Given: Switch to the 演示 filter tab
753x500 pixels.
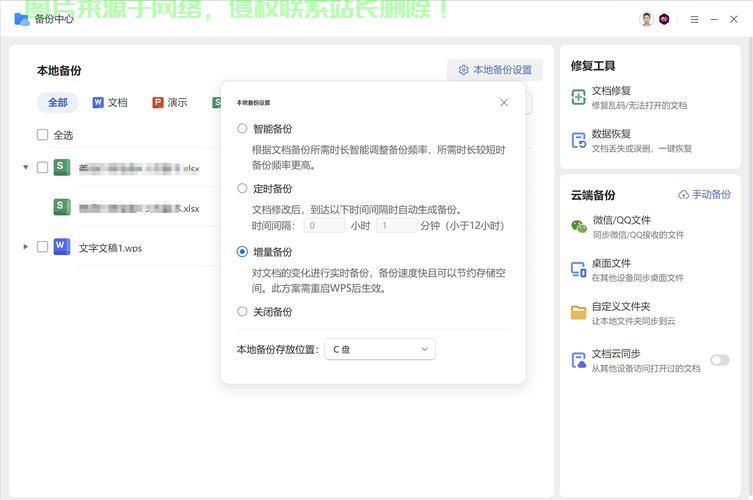Looking at the screenshot, I should coord(170,102).
